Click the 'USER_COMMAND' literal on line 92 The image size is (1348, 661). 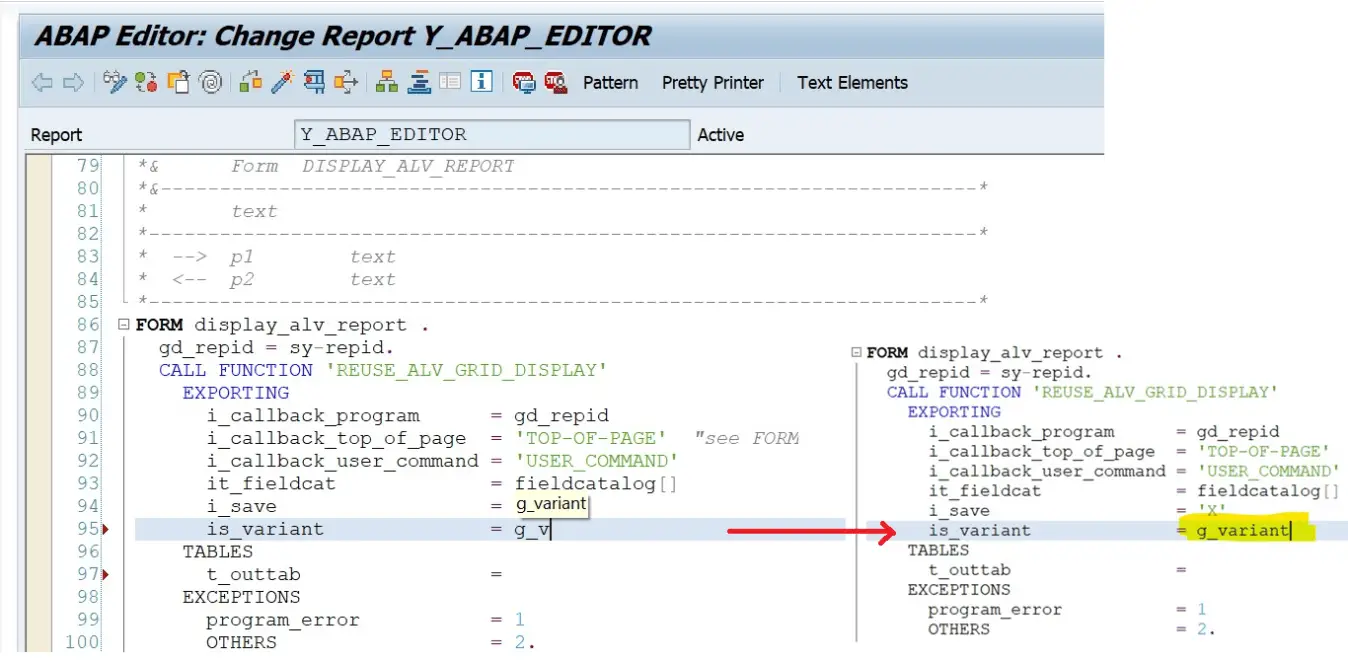pos(596,461)
